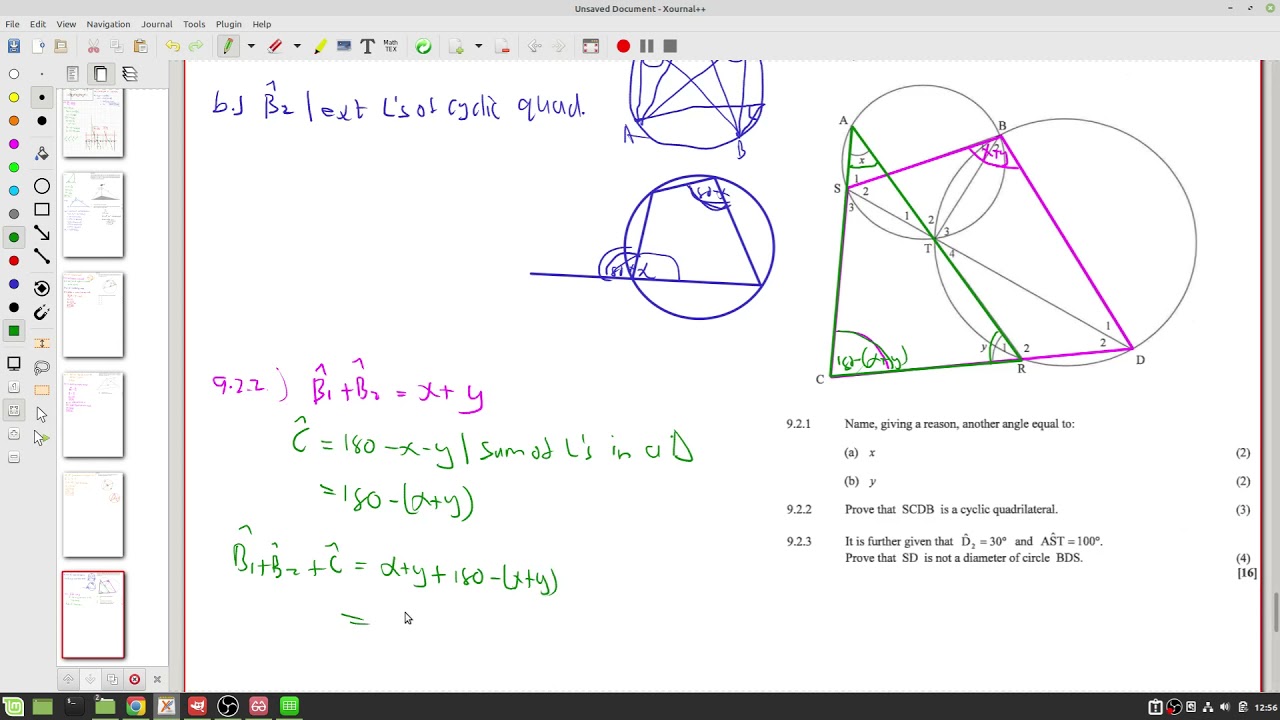The height and width of the screenshot is (720, 1280).
Task: Open OBS Studio from the taskbar
Action: coord(228,707)
